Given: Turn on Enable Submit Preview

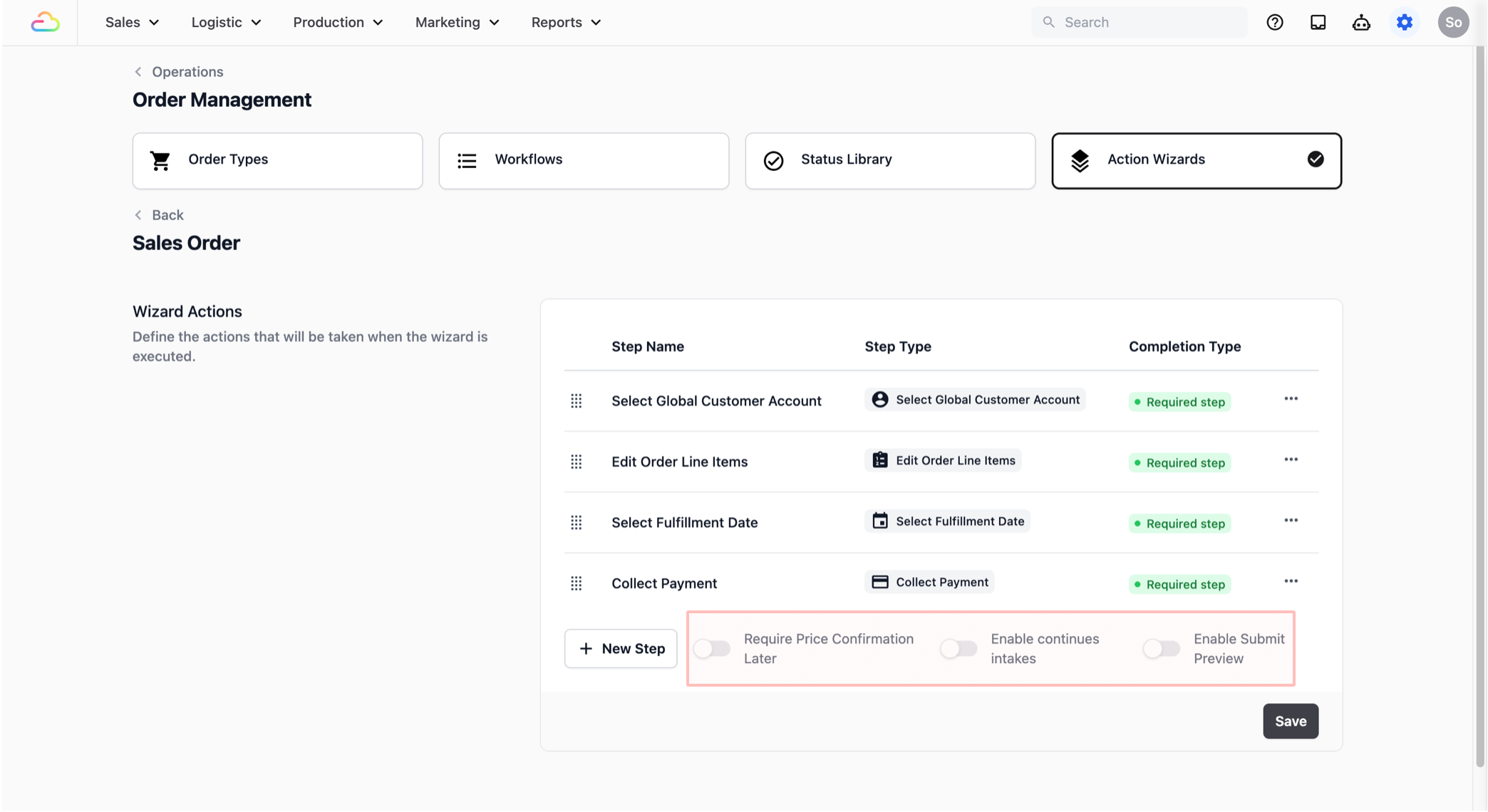Looking at the screenshot, I should (1161, 648).
